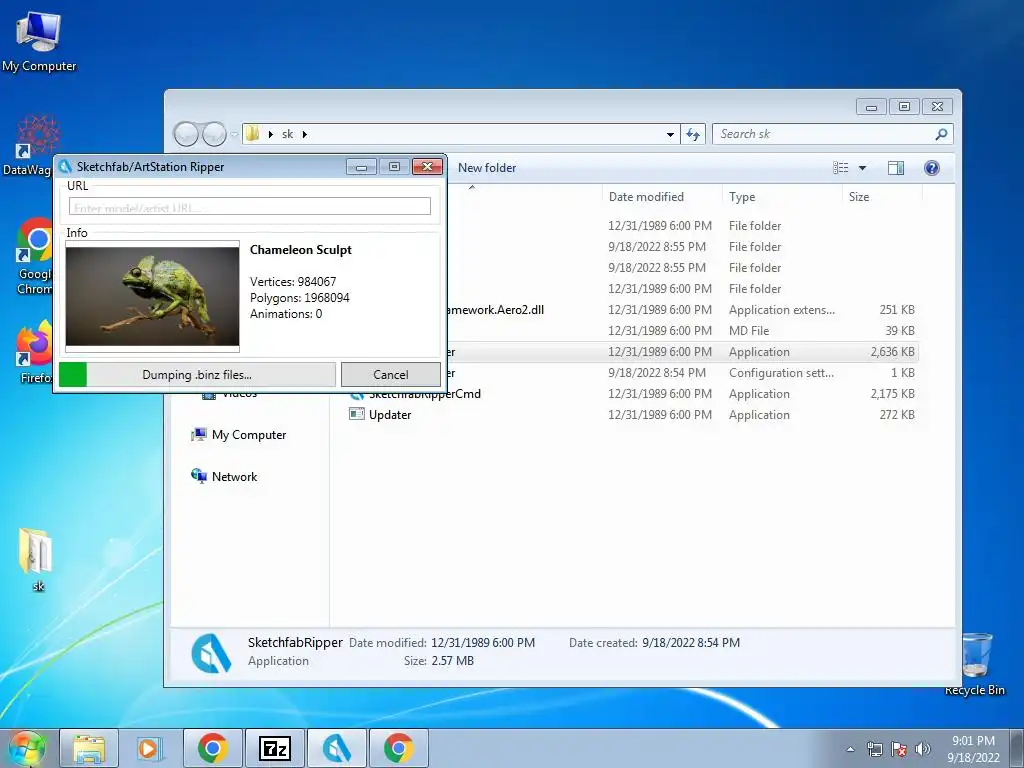
Task: Switch to first Chrome taskbar button
Action: [213, 748]
